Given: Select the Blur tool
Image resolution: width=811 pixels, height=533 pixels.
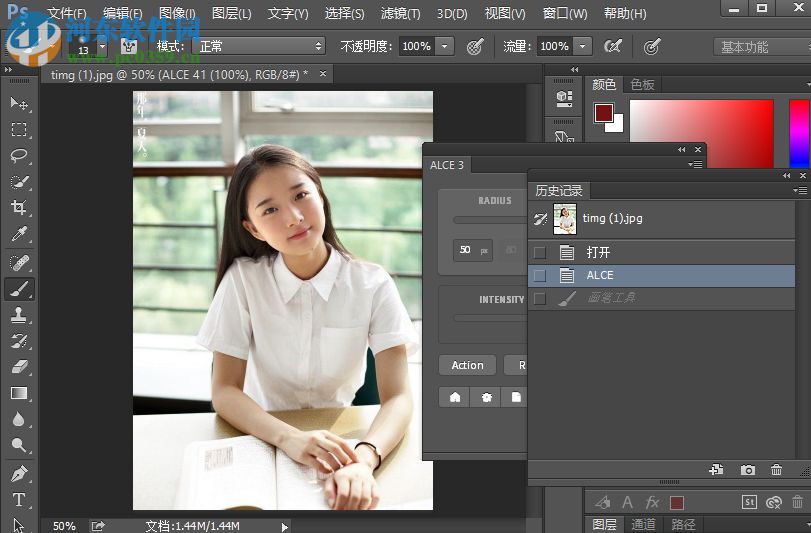Looking at the screenshot, I should coord(19,419).
